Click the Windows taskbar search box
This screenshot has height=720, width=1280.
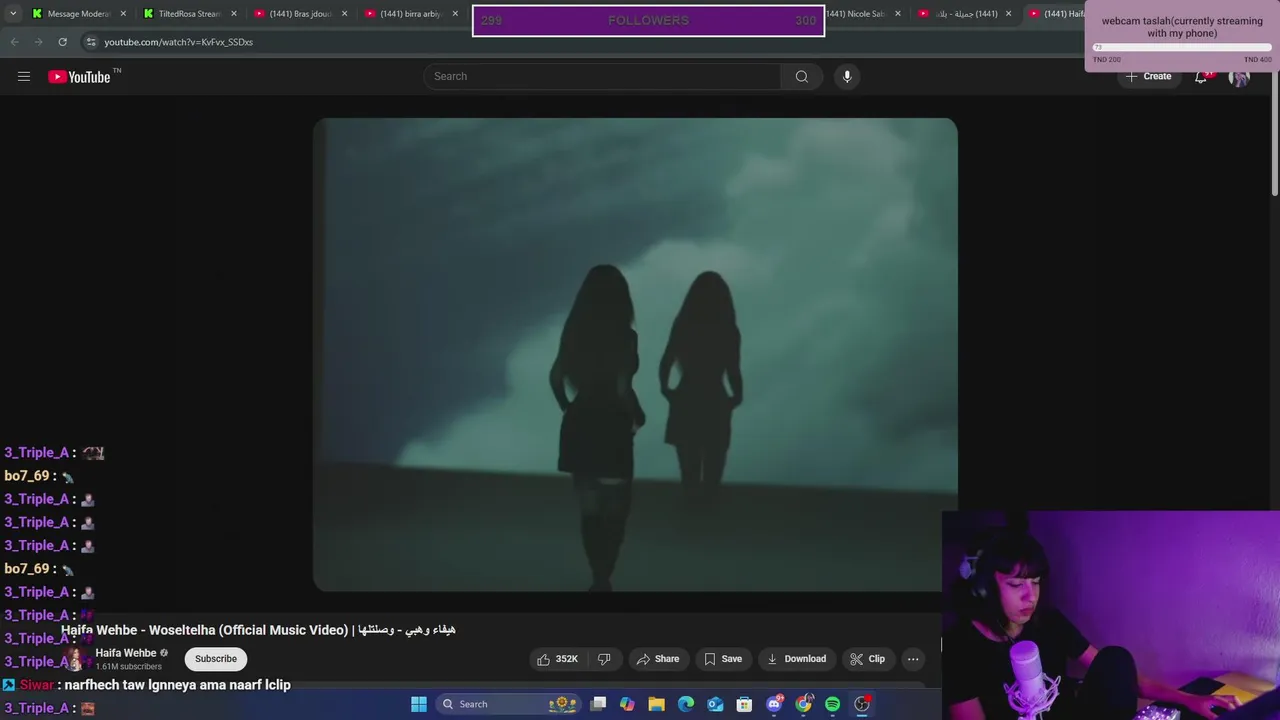[510, 704]
